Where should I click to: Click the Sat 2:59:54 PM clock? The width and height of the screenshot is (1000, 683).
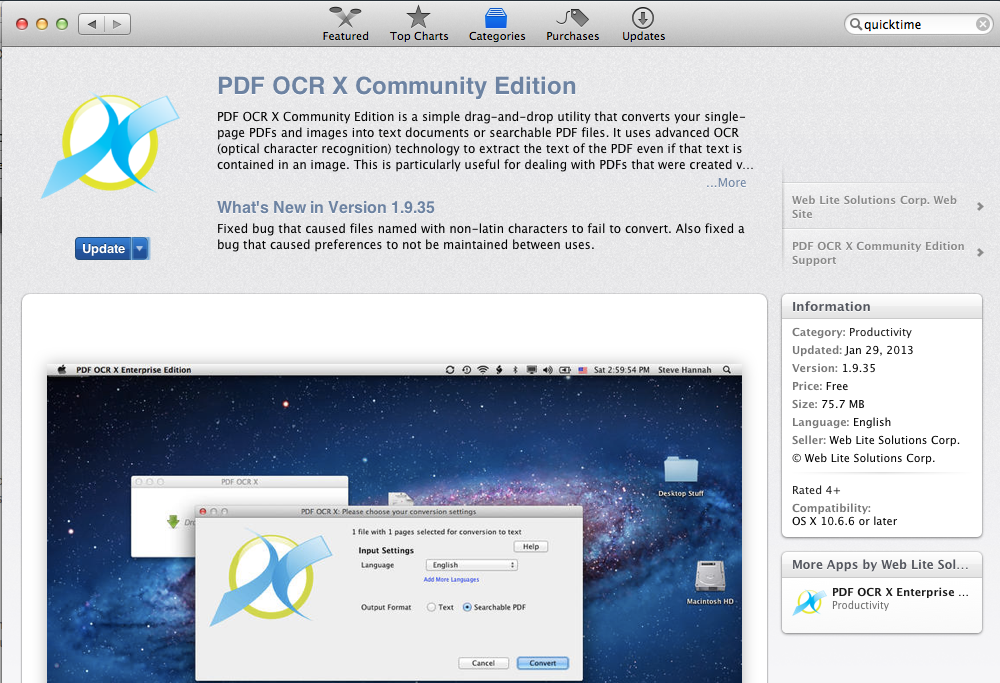[621, 370]
